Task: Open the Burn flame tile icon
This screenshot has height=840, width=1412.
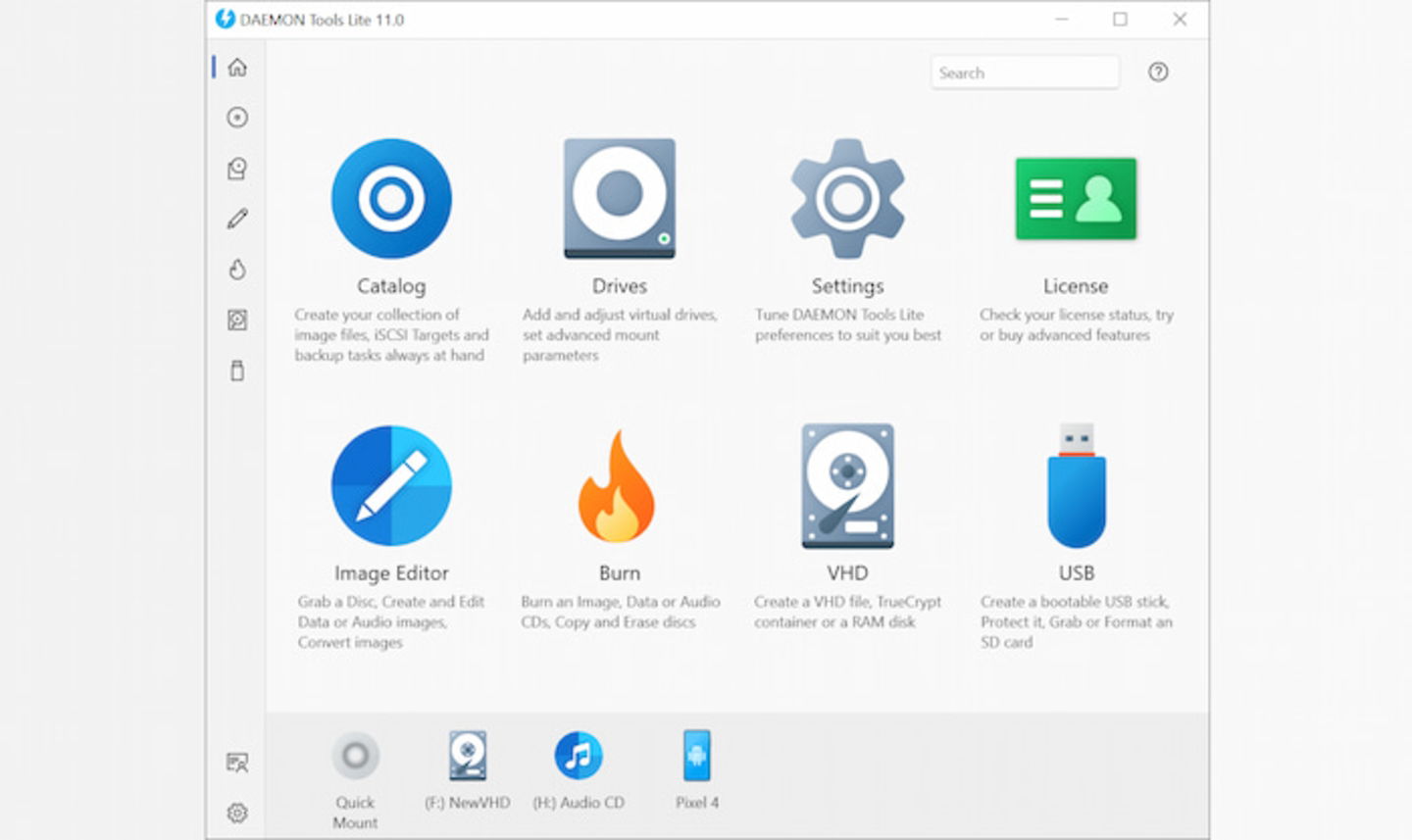Action: click(x=618, y=487)
